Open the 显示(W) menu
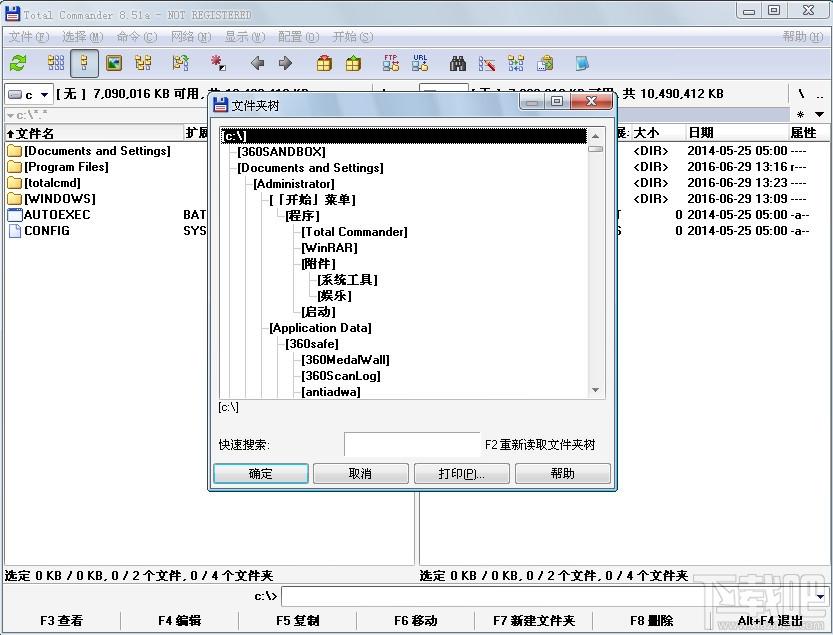 [244, 37]
